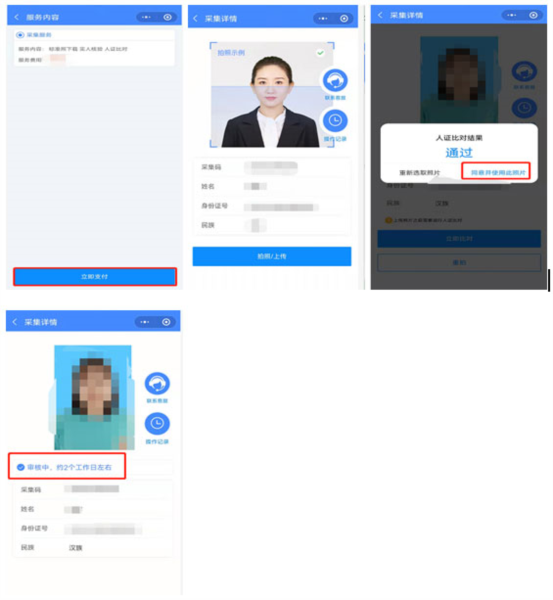This screenshot has width=553, height=600.
Task: Tap 操作记录 clock icon on 审核中 screen
Action: point(157,424)
